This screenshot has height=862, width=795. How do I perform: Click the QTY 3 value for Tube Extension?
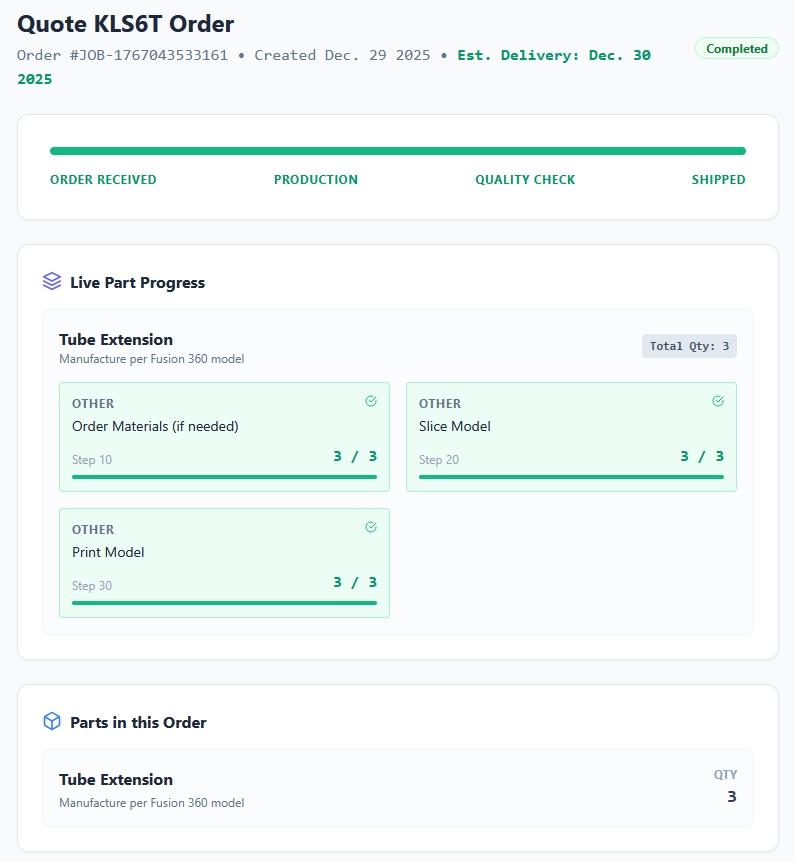coord(731,796)
